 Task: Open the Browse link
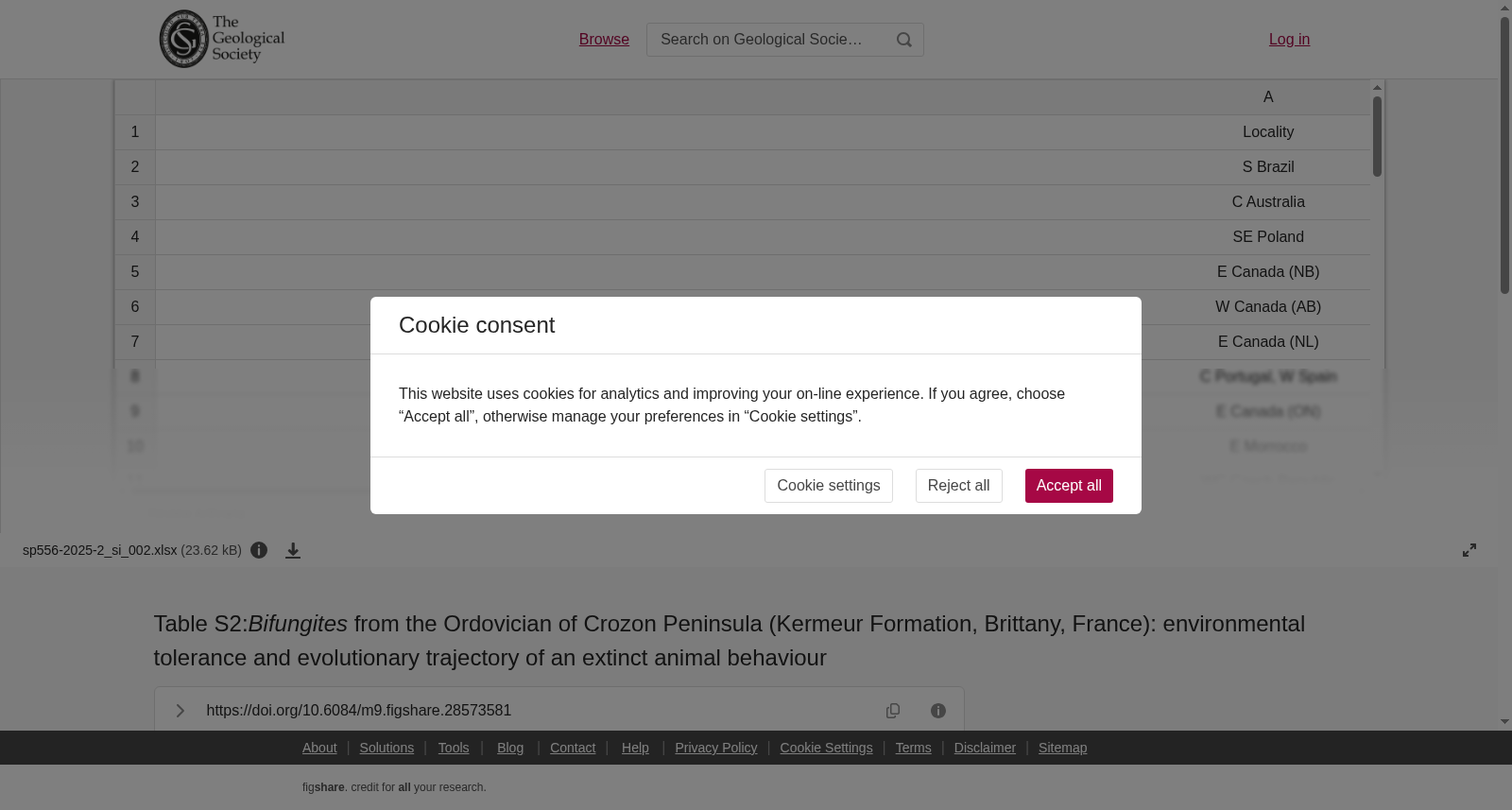(604, 40)
